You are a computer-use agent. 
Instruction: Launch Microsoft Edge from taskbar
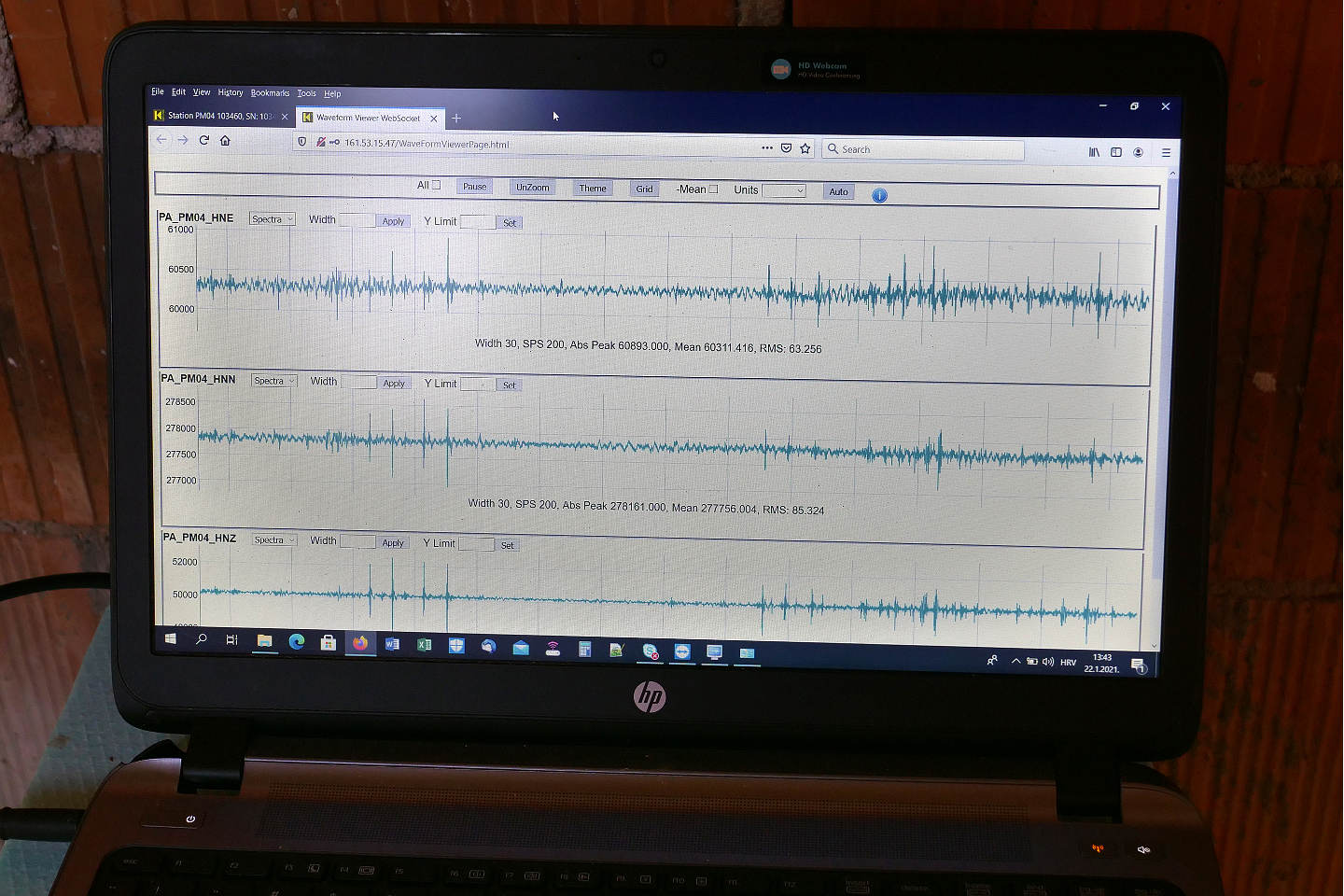point(297,641)
